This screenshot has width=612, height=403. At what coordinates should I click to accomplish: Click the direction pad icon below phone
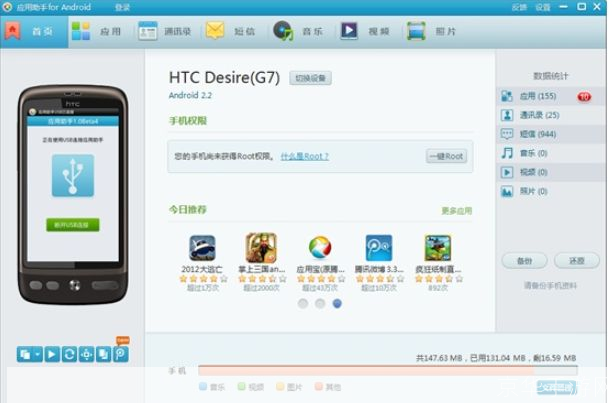(x=86, y=354)
